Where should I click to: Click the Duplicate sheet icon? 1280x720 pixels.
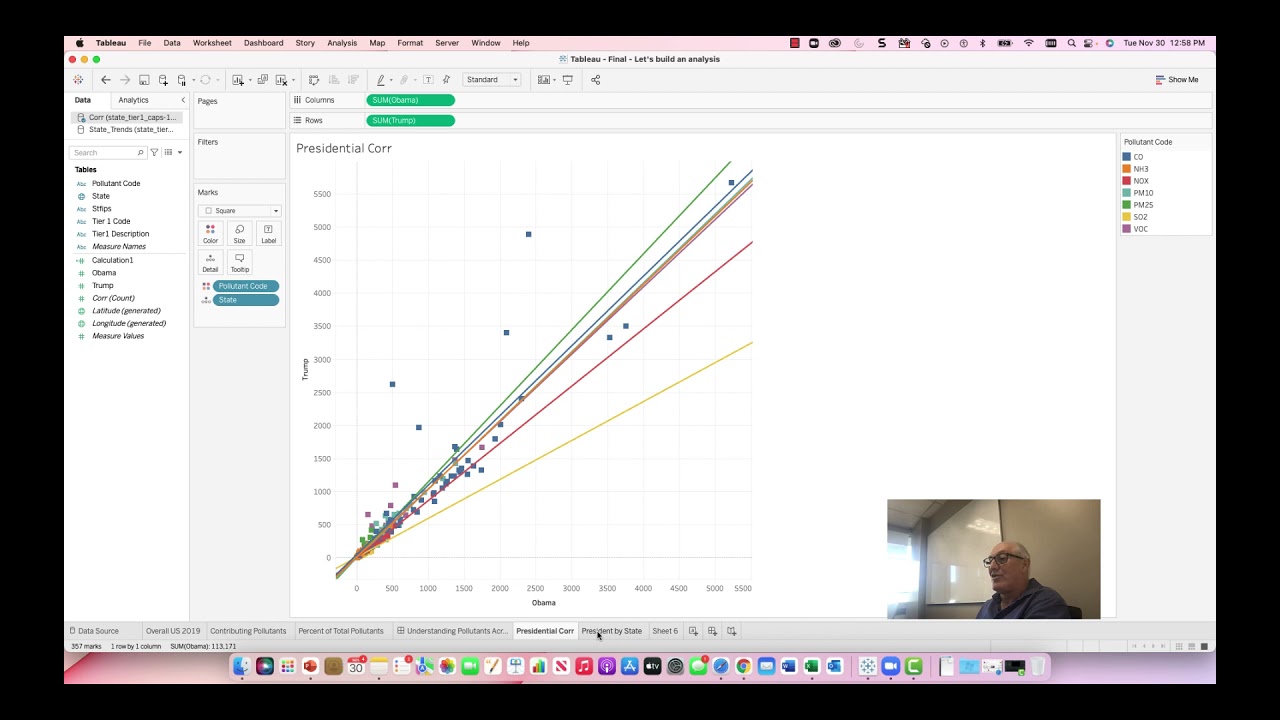tap(262, 80)
